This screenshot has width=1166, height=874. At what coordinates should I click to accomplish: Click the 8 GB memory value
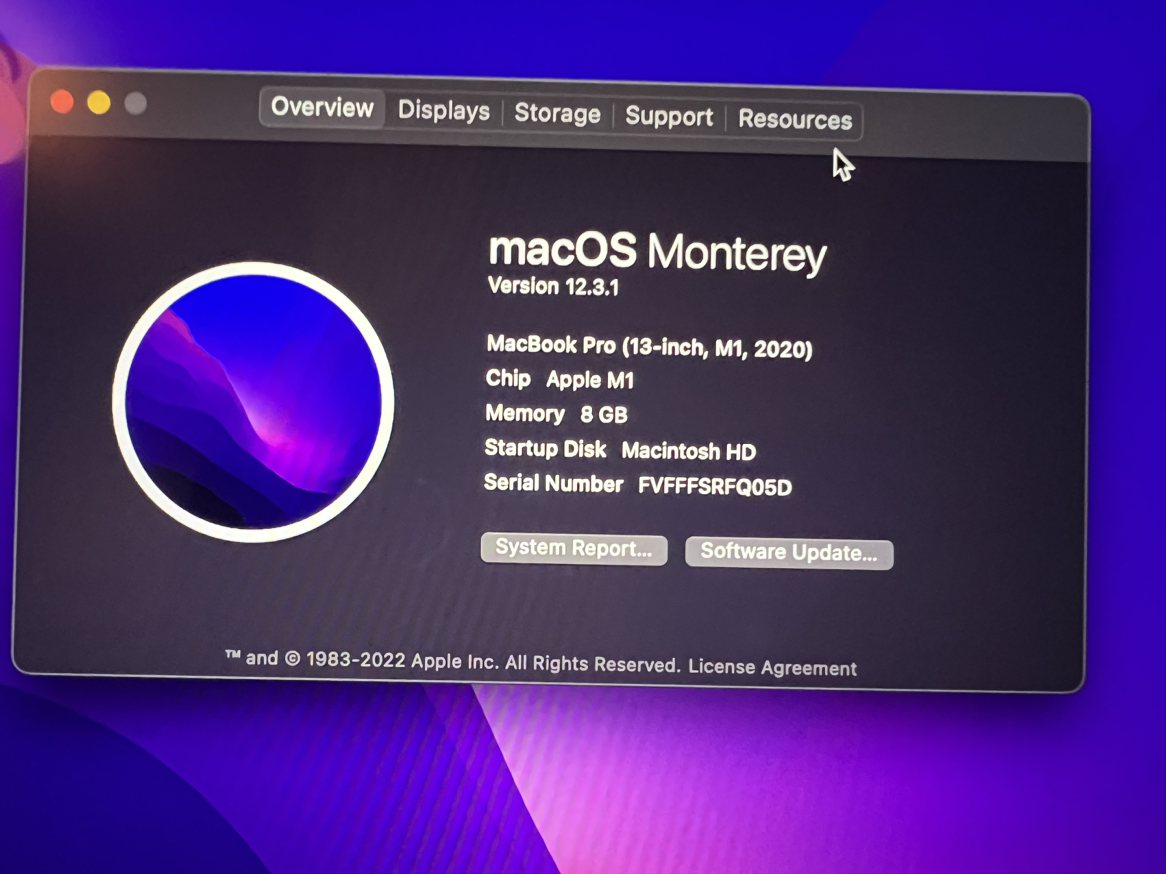point(603,414)
